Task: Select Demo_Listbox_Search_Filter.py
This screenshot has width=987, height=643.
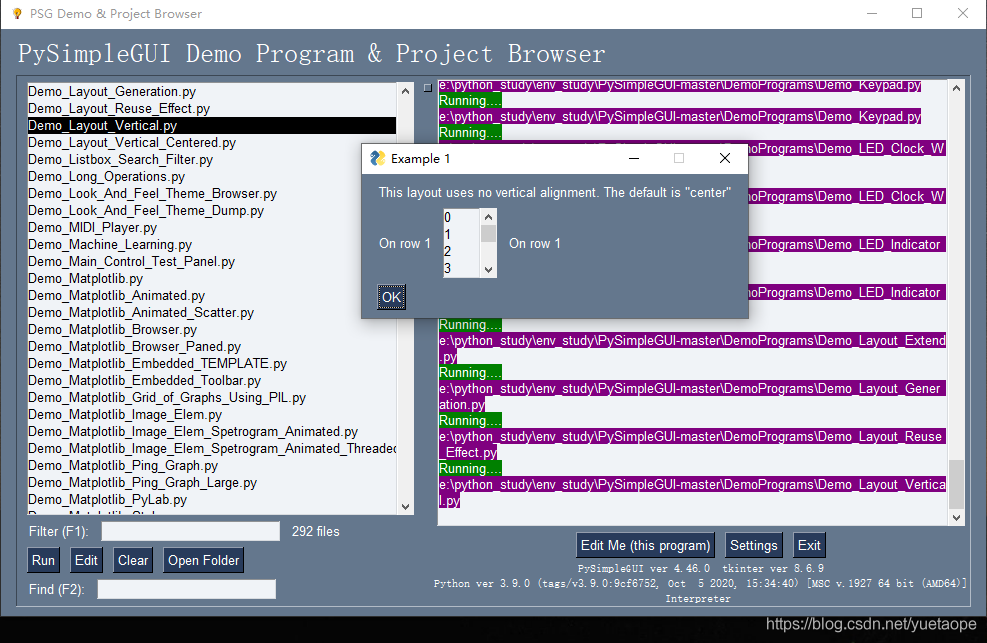Action: tap(212, 160)
